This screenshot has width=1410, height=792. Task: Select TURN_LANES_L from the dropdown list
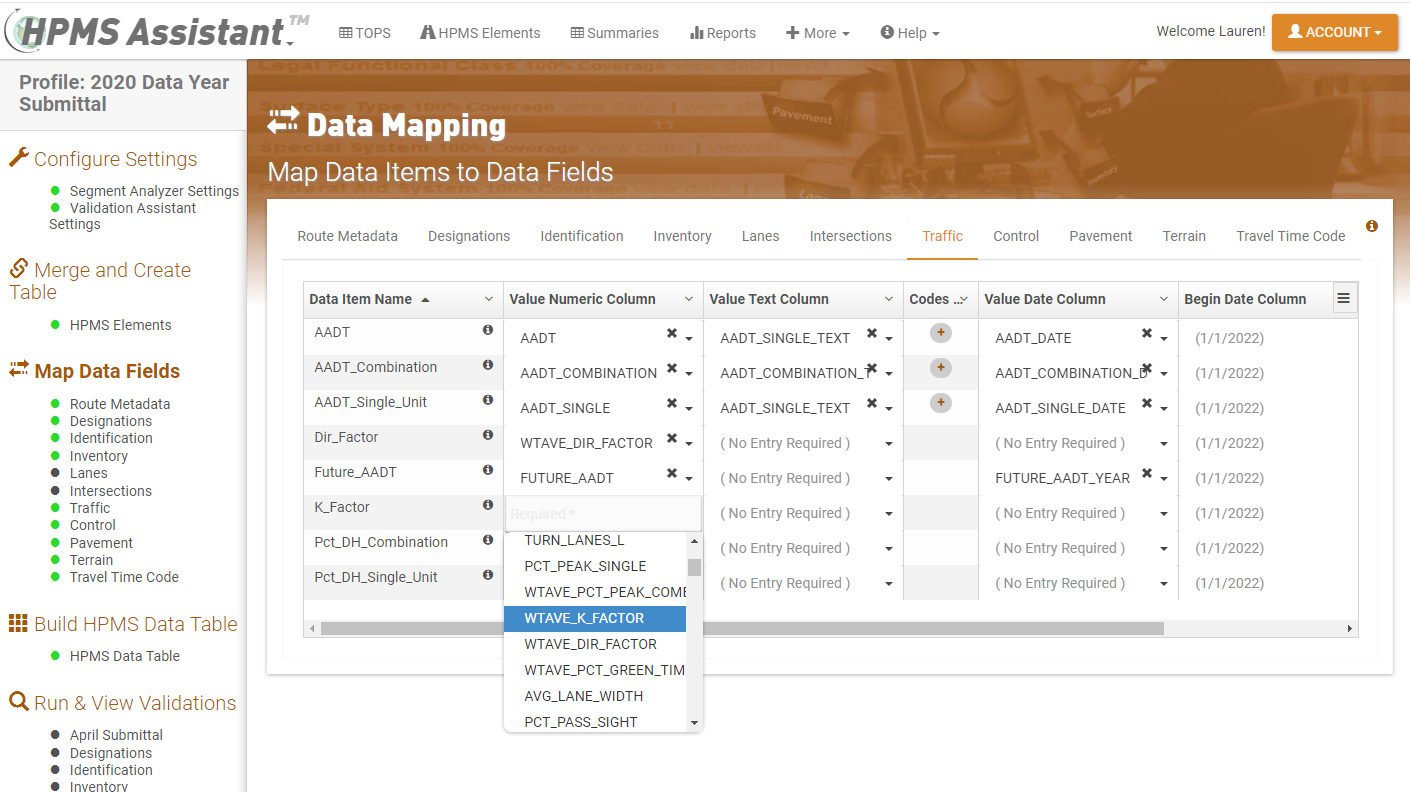pyautogui.click(x=595, y=540)
